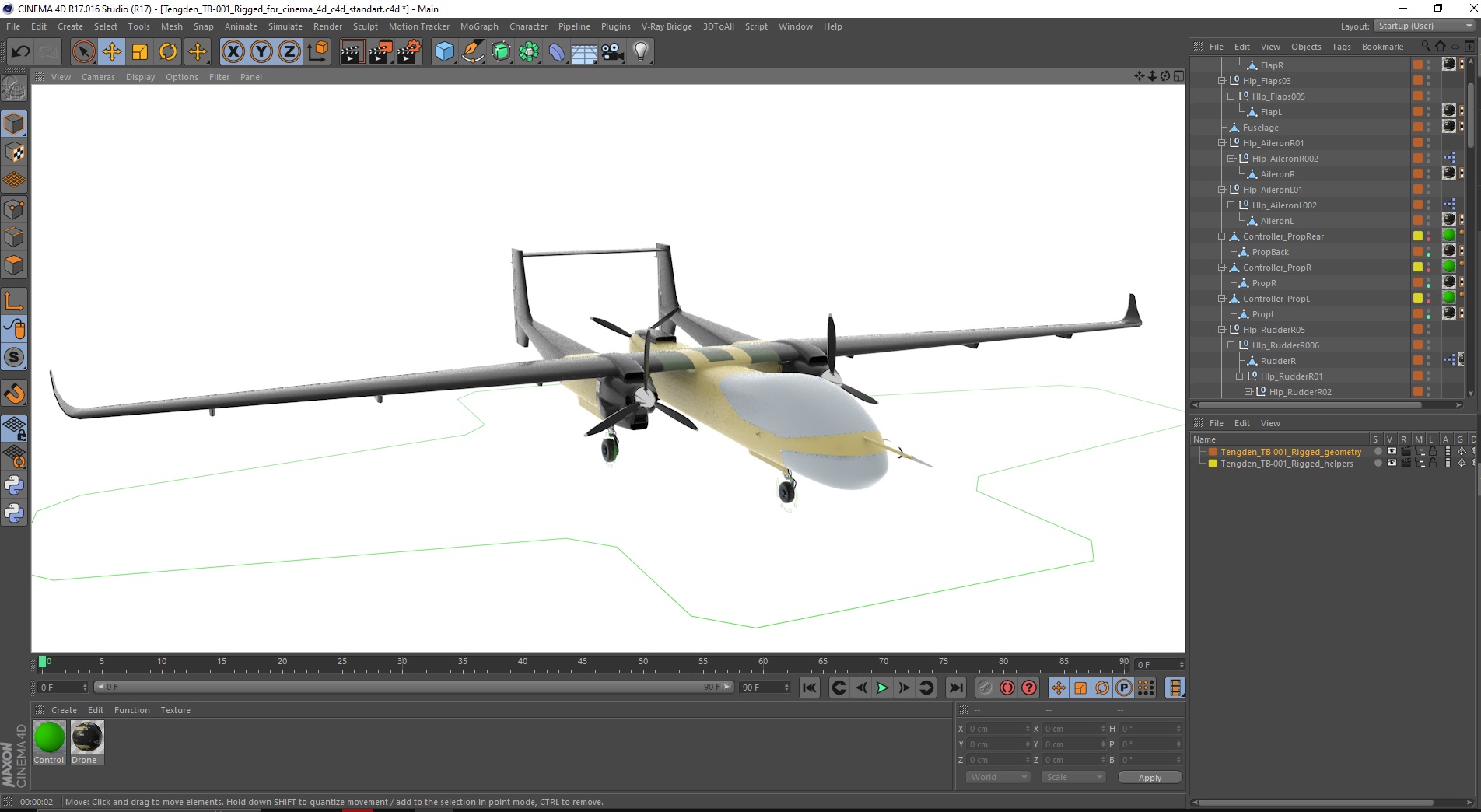Image resolution: width=1481 pixels, height=812 pixels.
Task: Toggle Enable Snap S icon
Action: pyautogui.click(x=14, y=357)
